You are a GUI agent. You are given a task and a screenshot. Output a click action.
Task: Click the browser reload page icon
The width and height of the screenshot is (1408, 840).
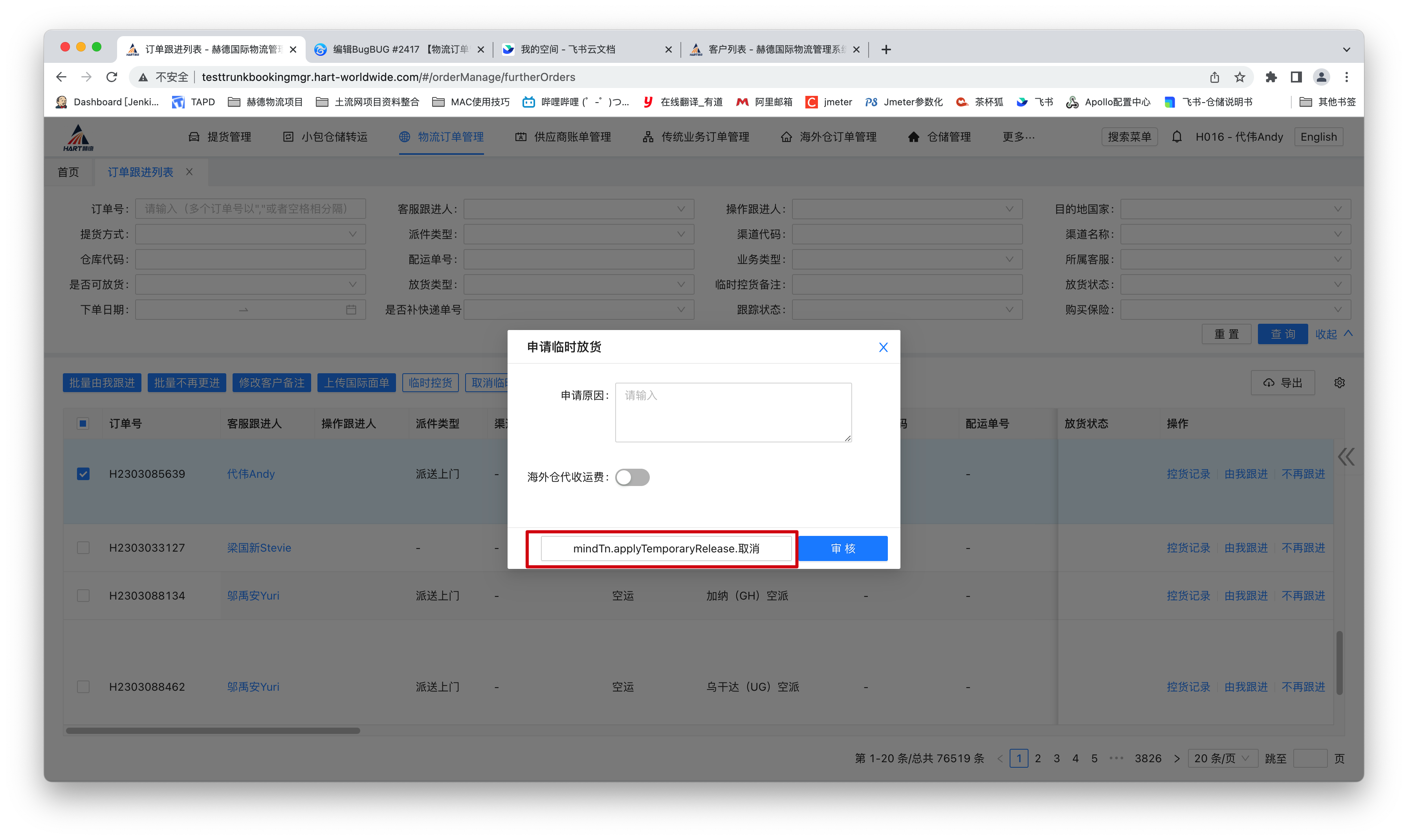coord(112,77)
